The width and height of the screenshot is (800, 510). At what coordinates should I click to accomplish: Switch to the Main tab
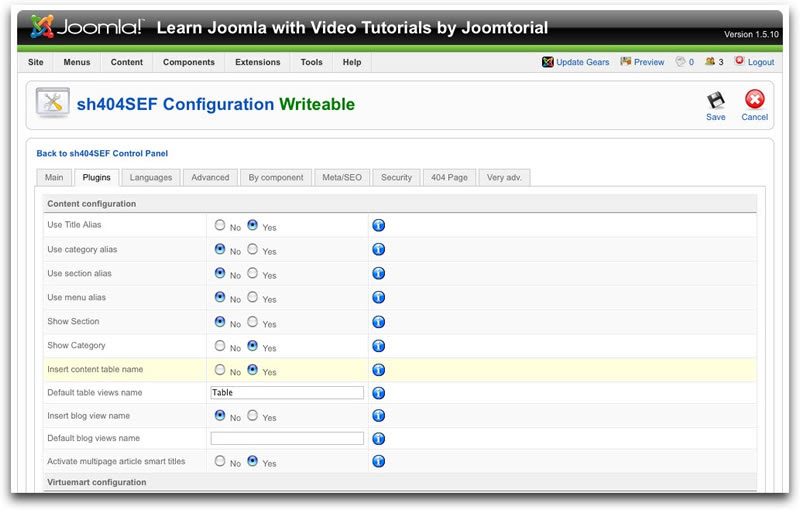(x=54, y=177)
